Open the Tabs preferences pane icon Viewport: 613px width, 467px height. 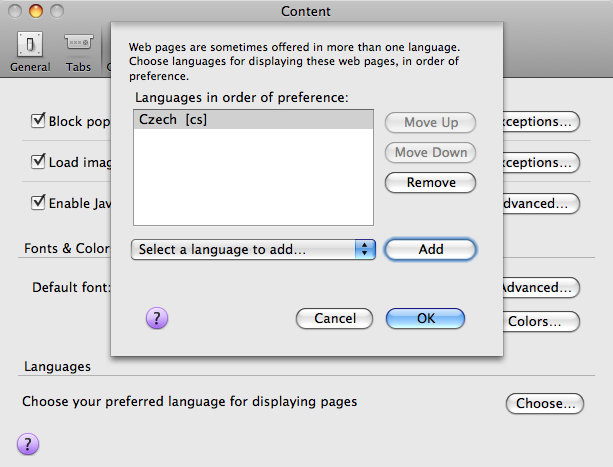point(79,50)
